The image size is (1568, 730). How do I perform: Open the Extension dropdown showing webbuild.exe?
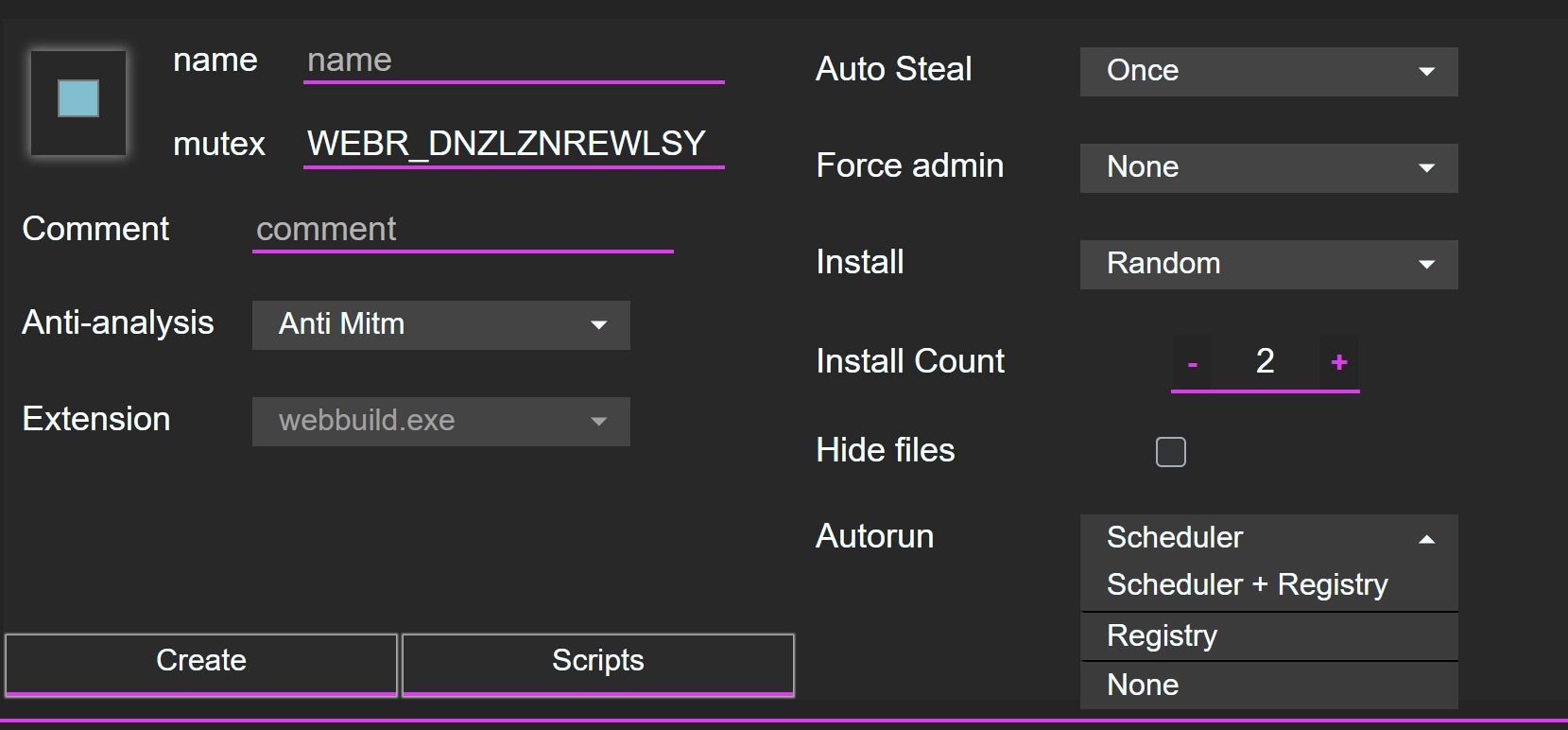pos(440,421)
